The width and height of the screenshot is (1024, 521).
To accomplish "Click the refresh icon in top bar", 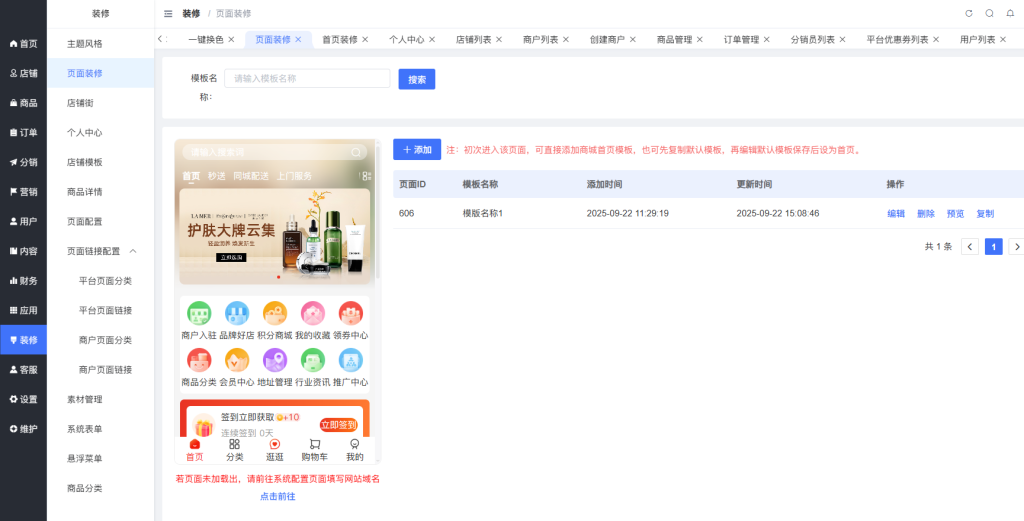I will tap(968, 13).
